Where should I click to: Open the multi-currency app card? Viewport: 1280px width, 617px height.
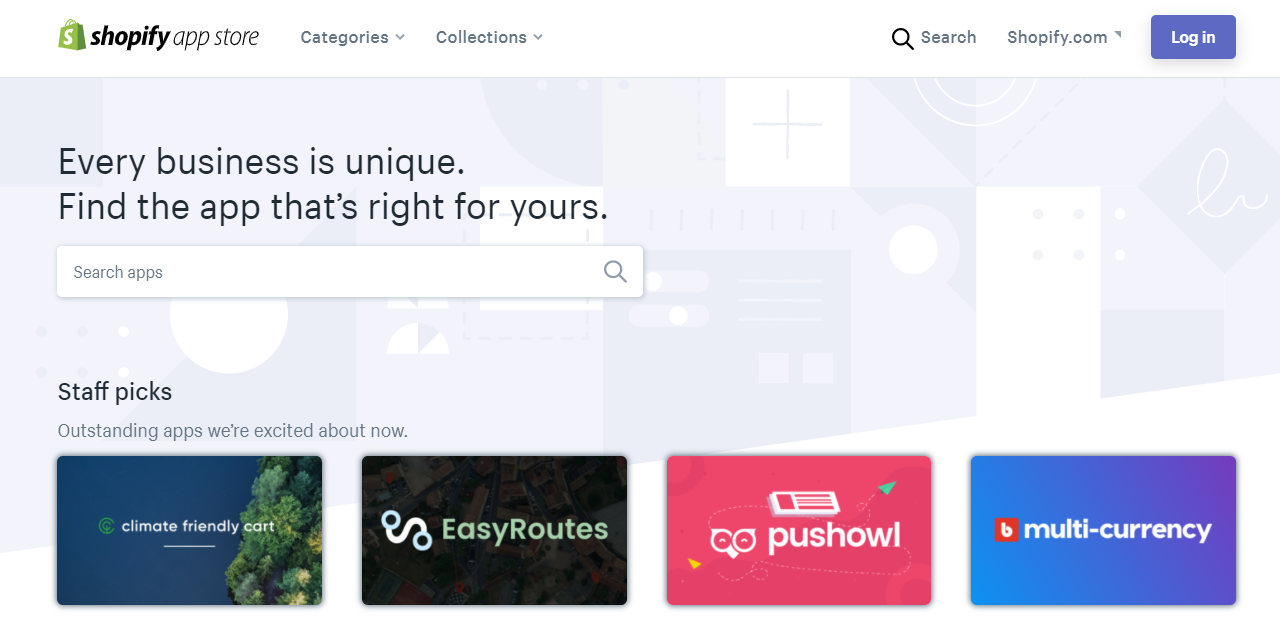tap(1103, 530)
